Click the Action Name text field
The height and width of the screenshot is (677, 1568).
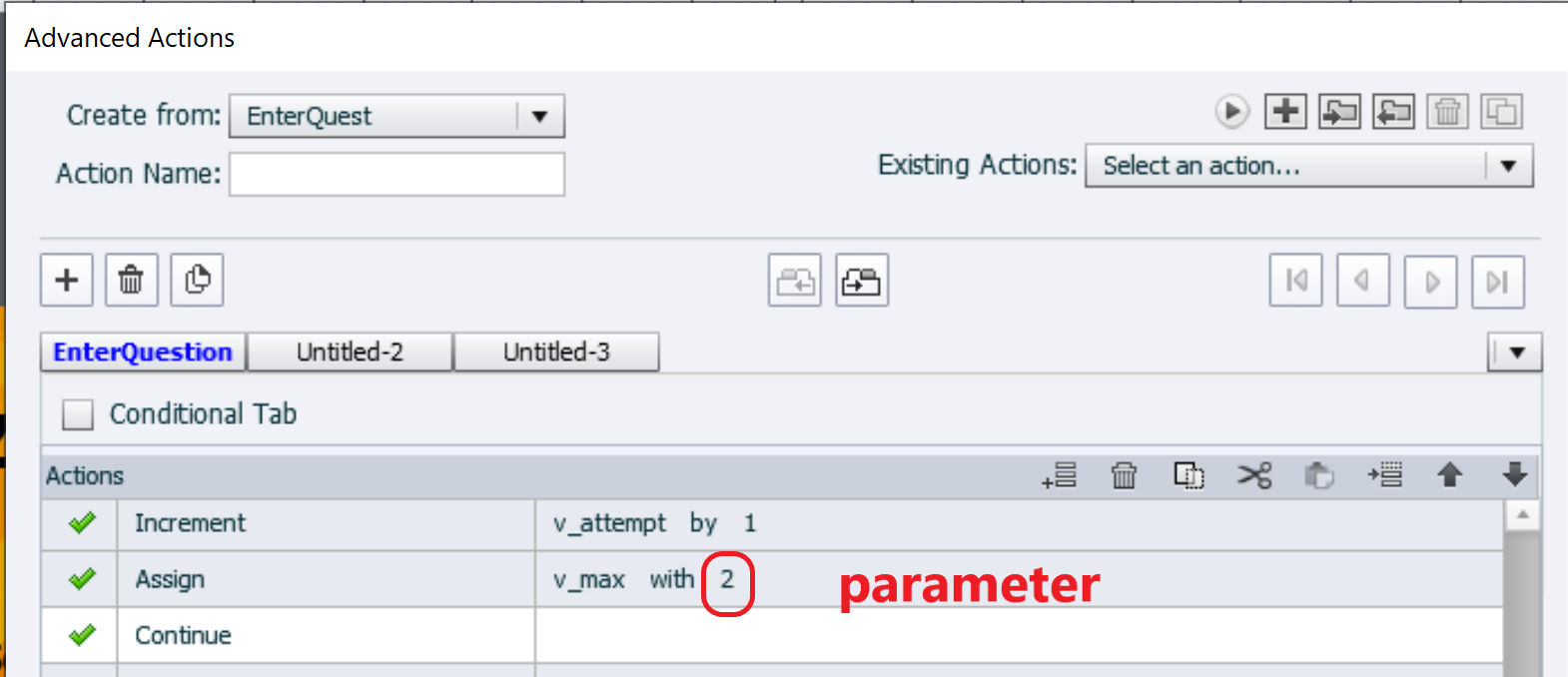[x=396, y=174]
